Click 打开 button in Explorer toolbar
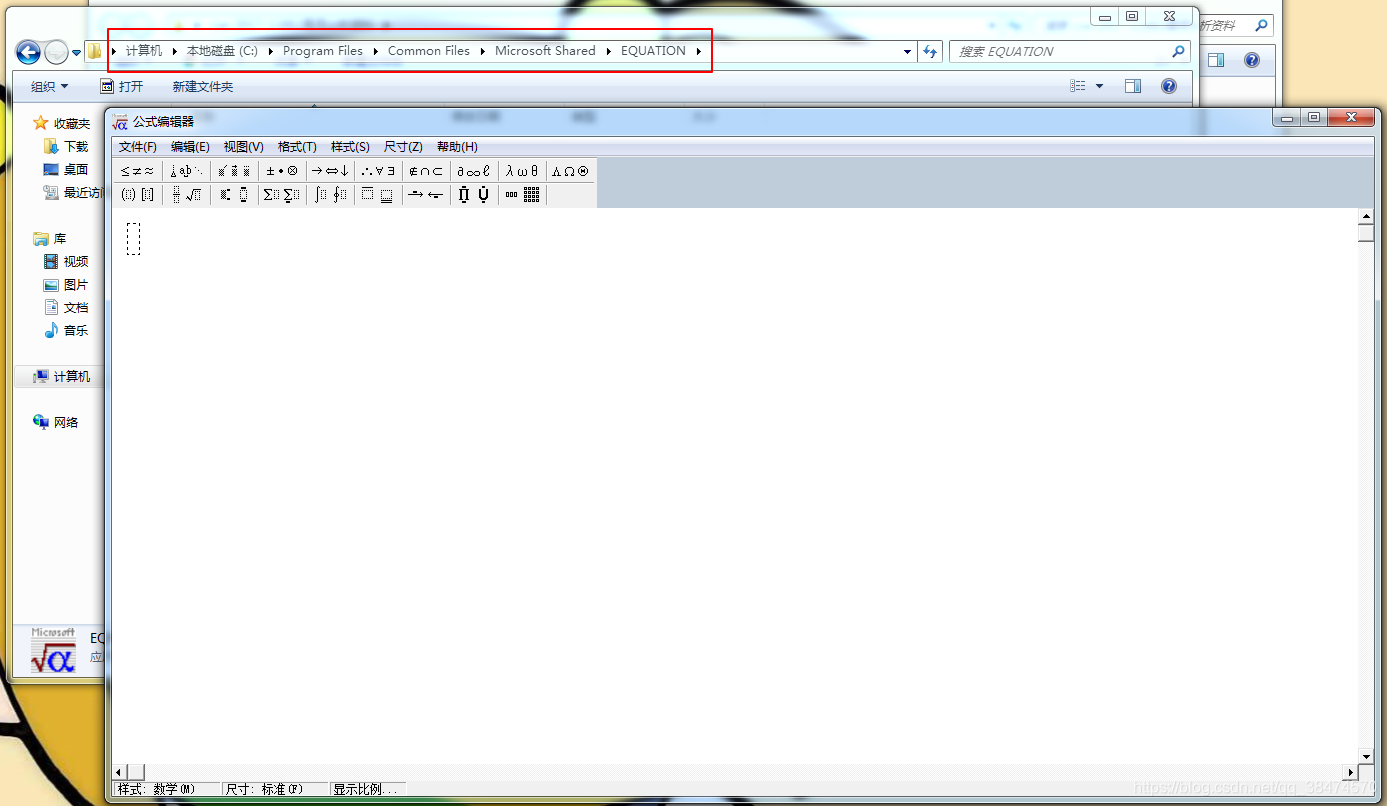 coord(122,87)
